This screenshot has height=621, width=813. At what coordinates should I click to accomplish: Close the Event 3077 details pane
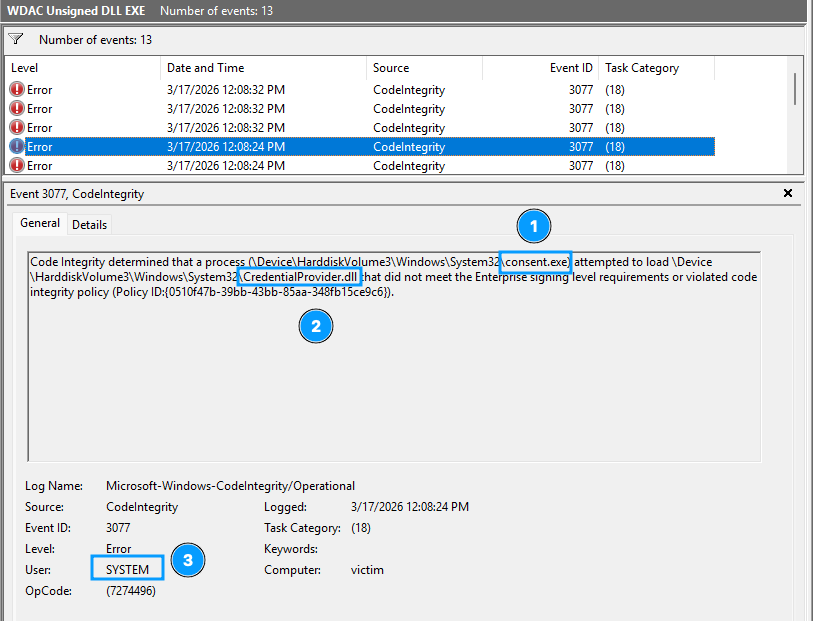point(787,193)
